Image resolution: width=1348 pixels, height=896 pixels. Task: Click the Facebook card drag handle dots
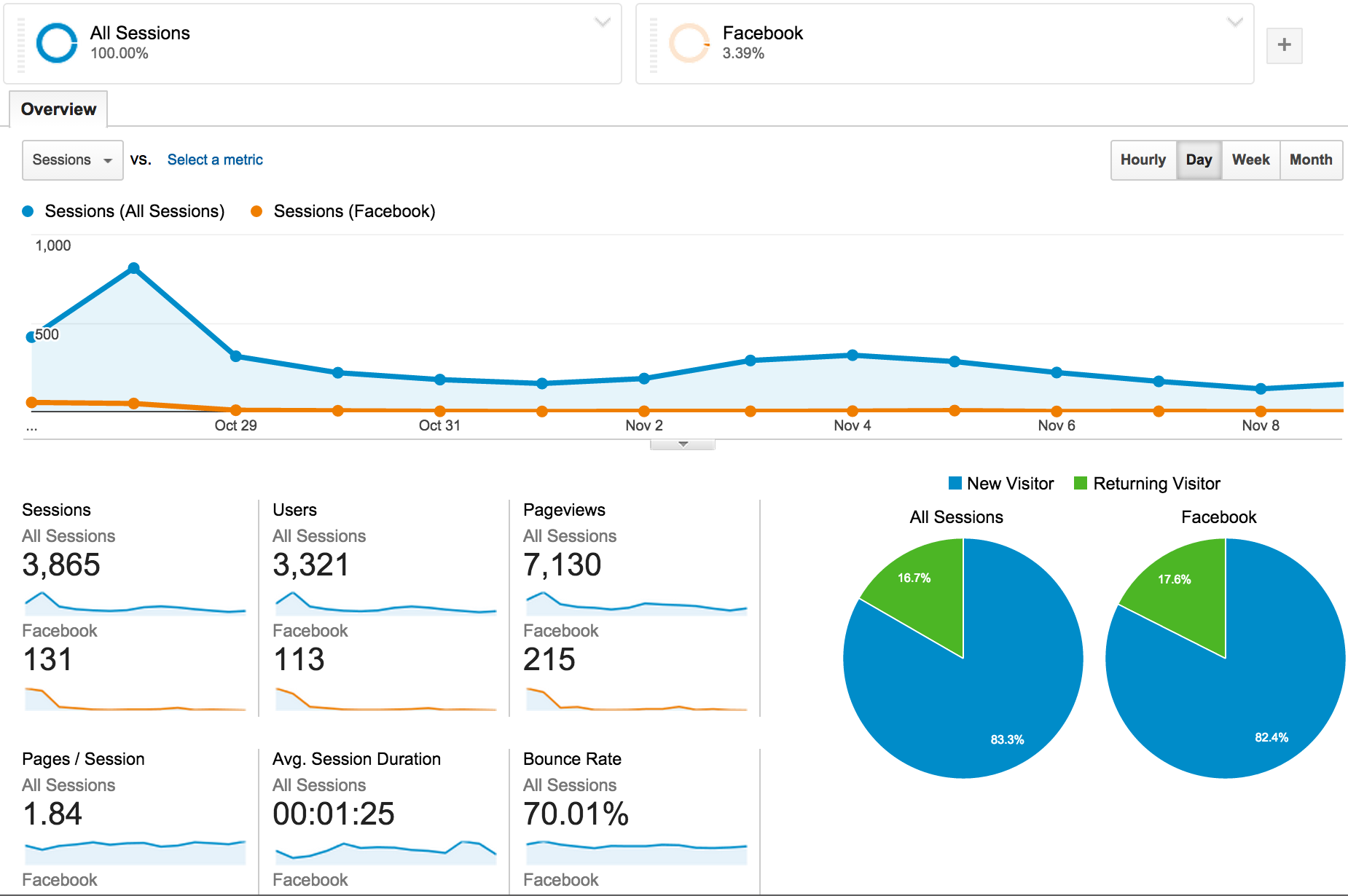pyautogui.click(x=652, y=44)
